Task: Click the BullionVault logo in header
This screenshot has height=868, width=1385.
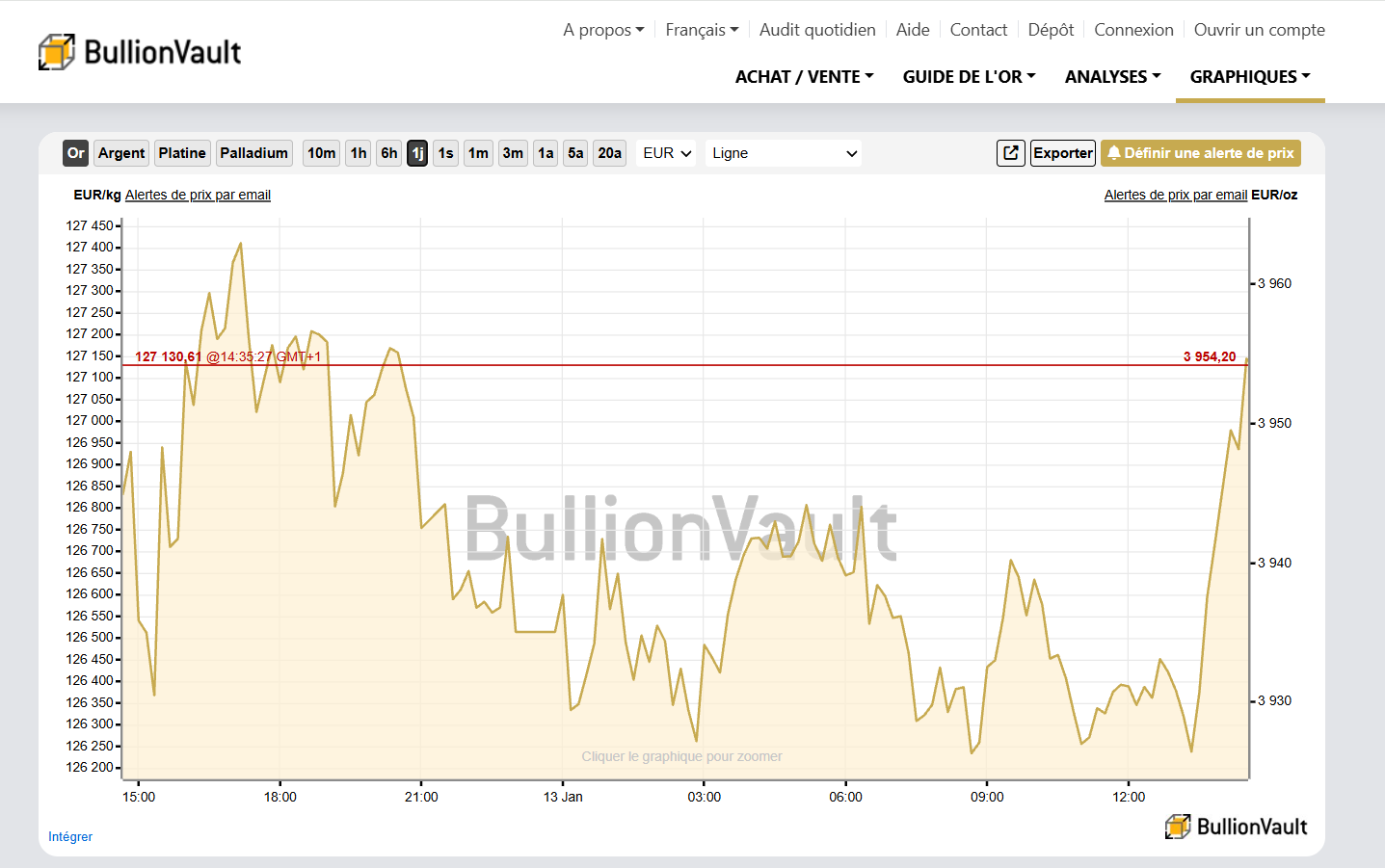Action: tap(141, 52)
